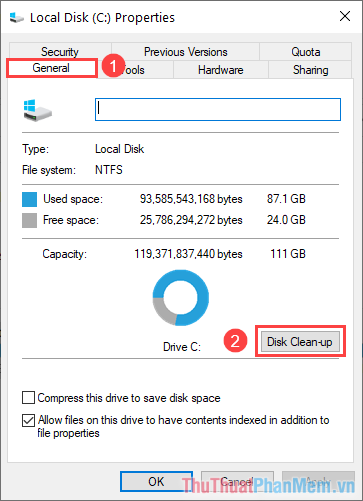Click the red number 1 marker

click(113, 66)
